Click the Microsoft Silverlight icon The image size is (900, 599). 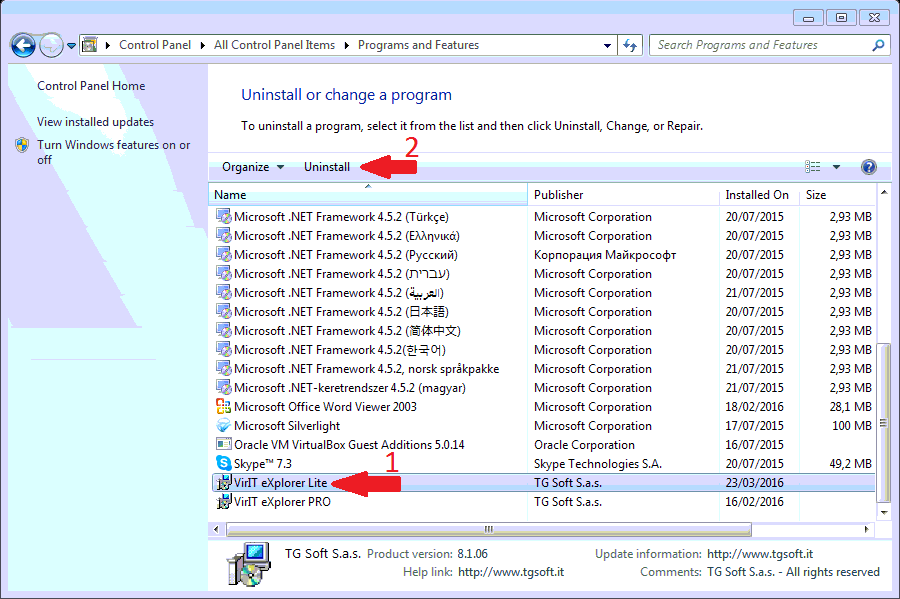(x=223, y=425)
